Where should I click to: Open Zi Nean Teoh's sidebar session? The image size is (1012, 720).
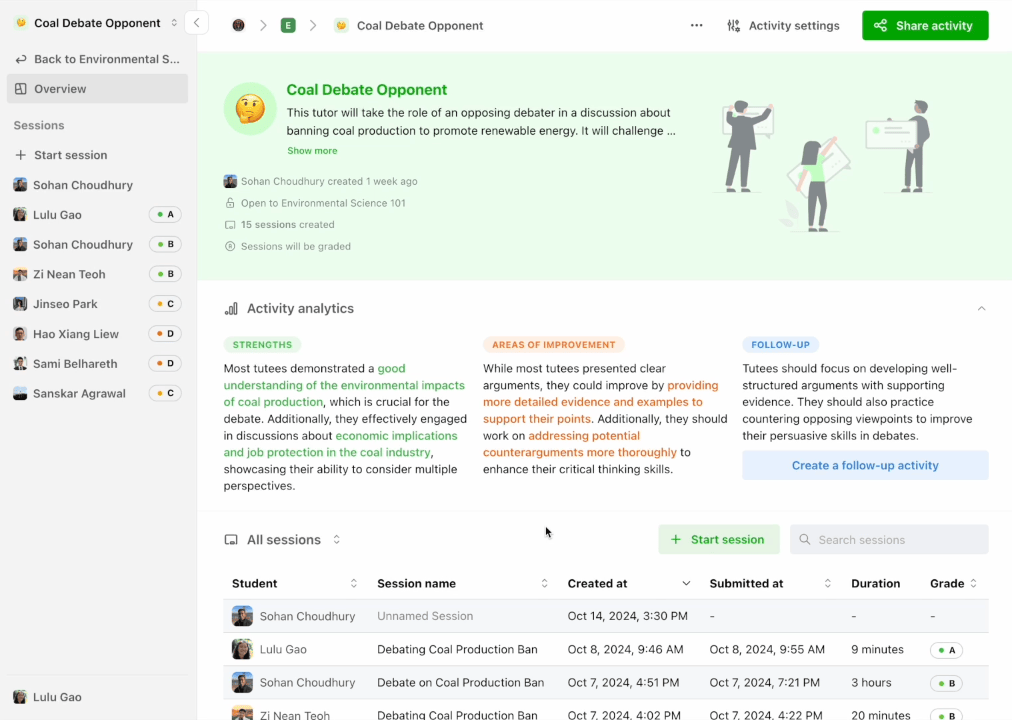[97, 274]
